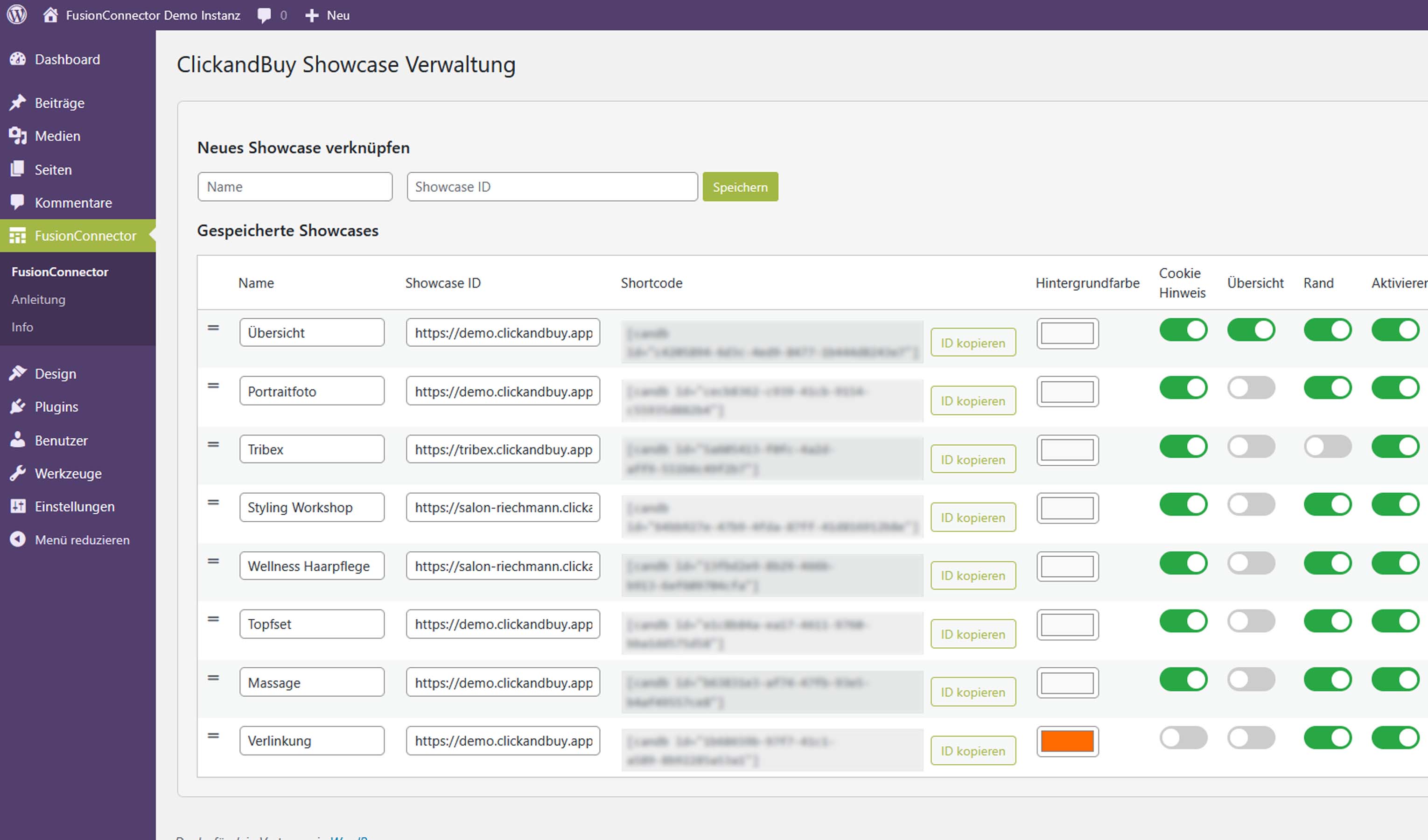Enable Rand toggle for Tribex row
Screen dimensions: 1428x840
(x=1327, y=447)
